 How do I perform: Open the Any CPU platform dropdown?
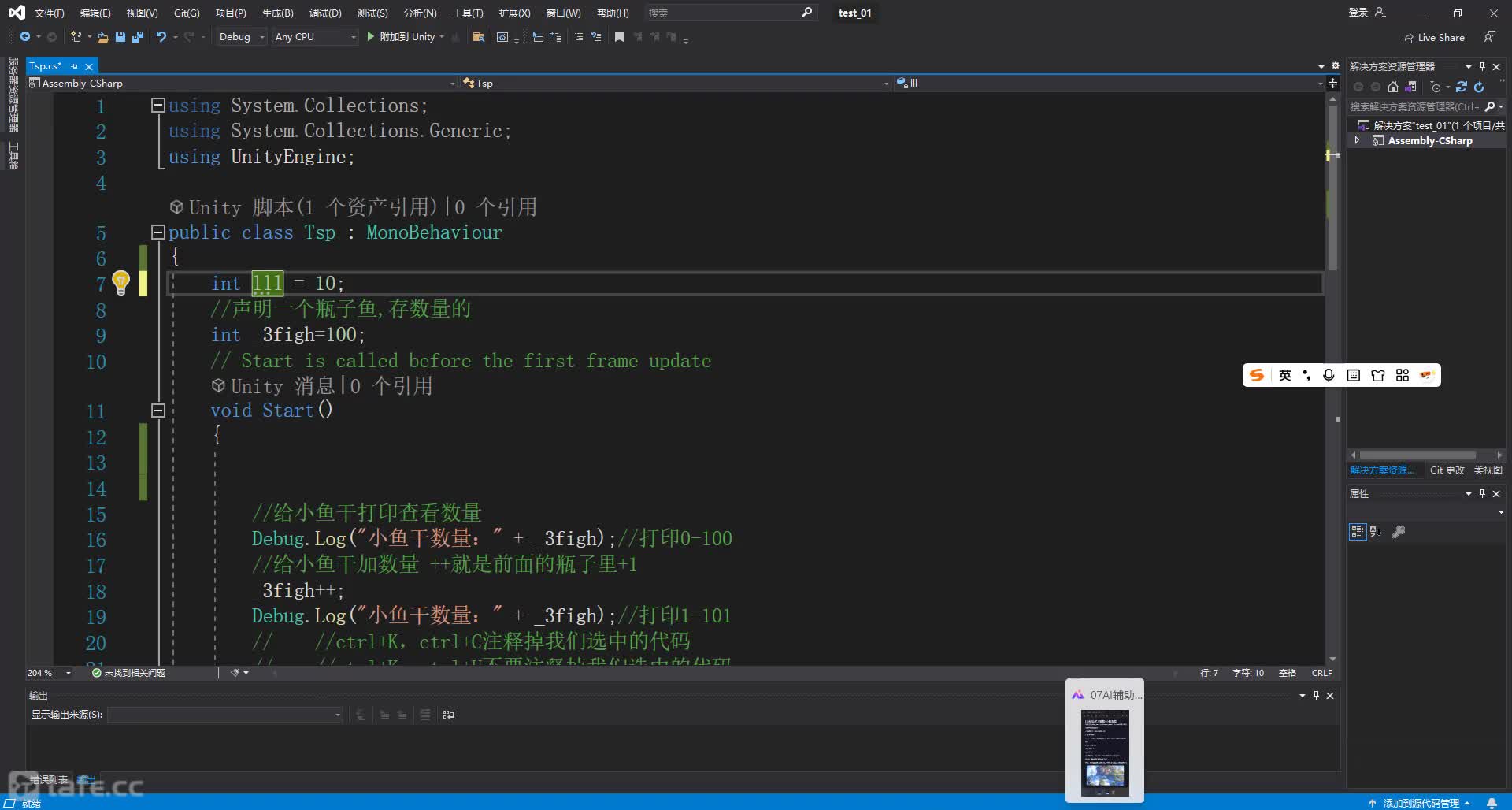click(315, 37)
